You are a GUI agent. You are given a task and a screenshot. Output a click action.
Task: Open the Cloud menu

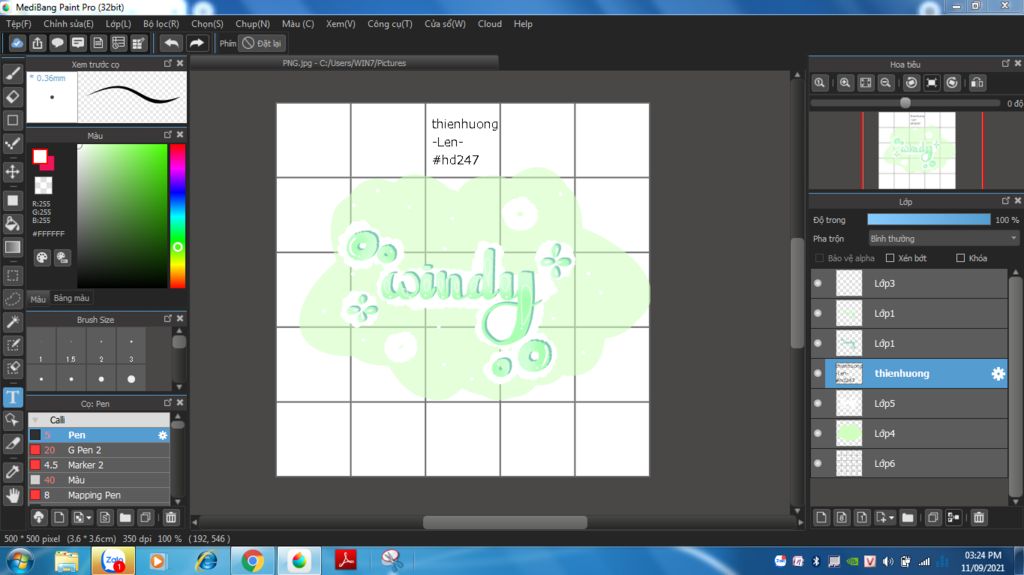[x=489, y=24]
